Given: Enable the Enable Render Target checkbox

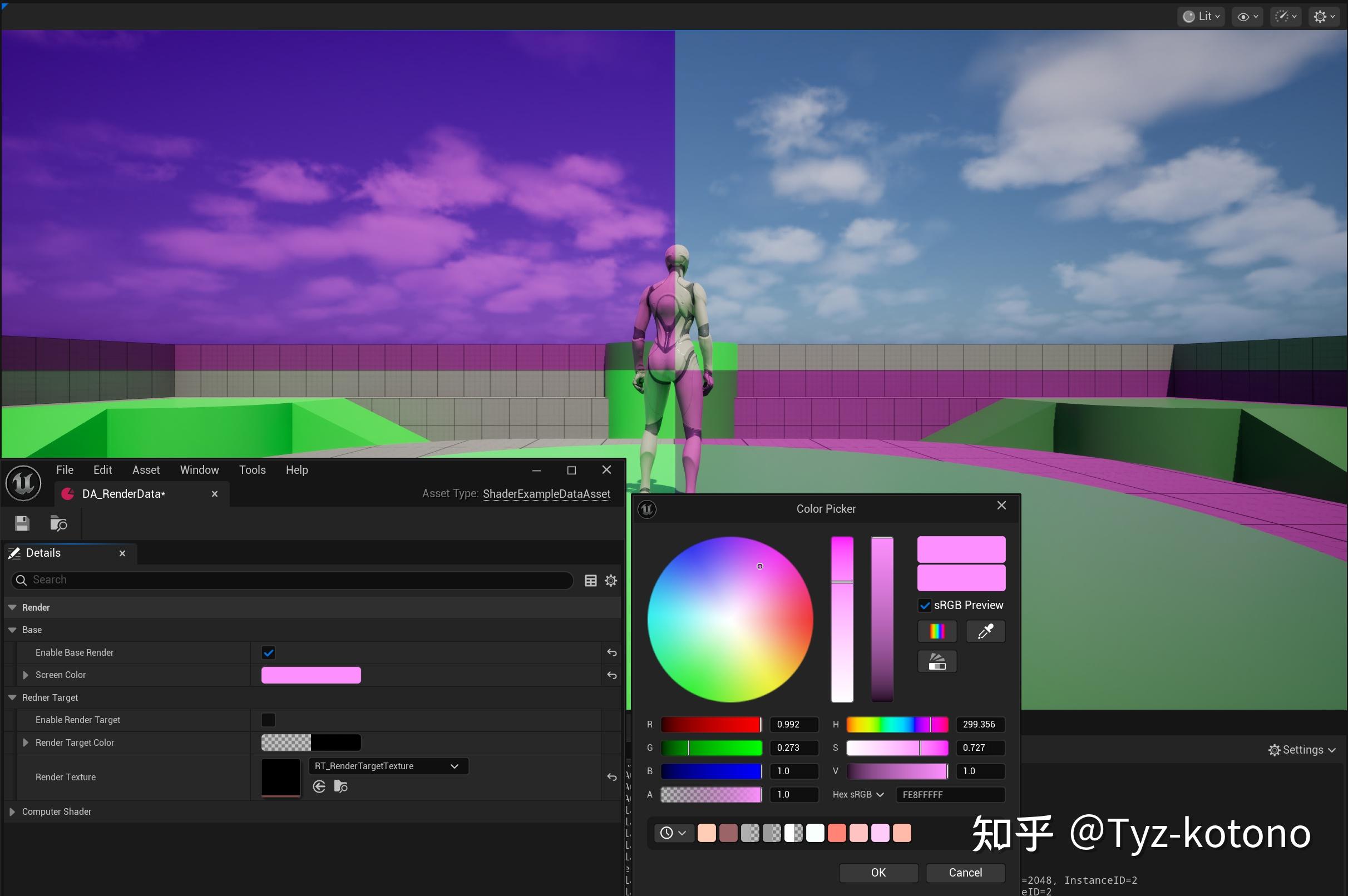Looking at the screenshot, I should (268, 720).
